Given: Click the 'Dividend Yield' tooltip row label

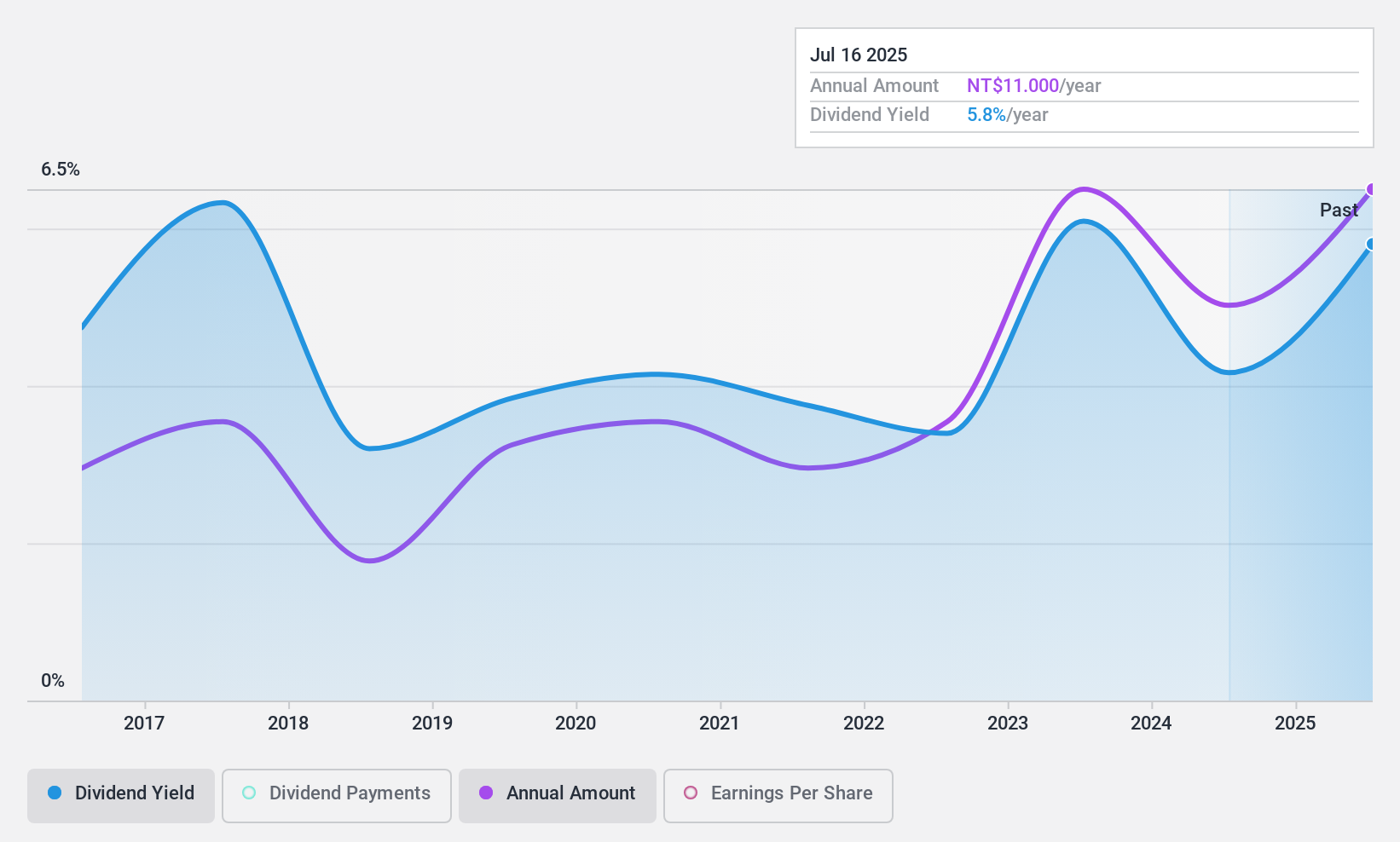Looking at the screenshot, I should [x=870, y=115].
